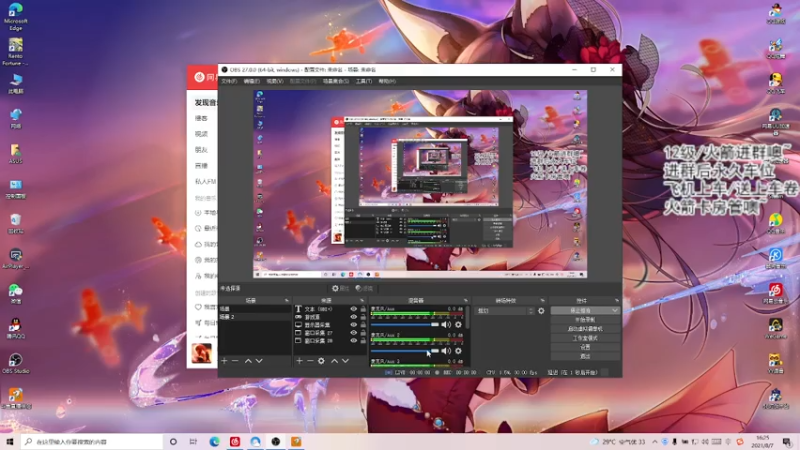Open the AirPlayer desktop icon
The width and height of the screenshot is (800, 450).
pos(15,259)
